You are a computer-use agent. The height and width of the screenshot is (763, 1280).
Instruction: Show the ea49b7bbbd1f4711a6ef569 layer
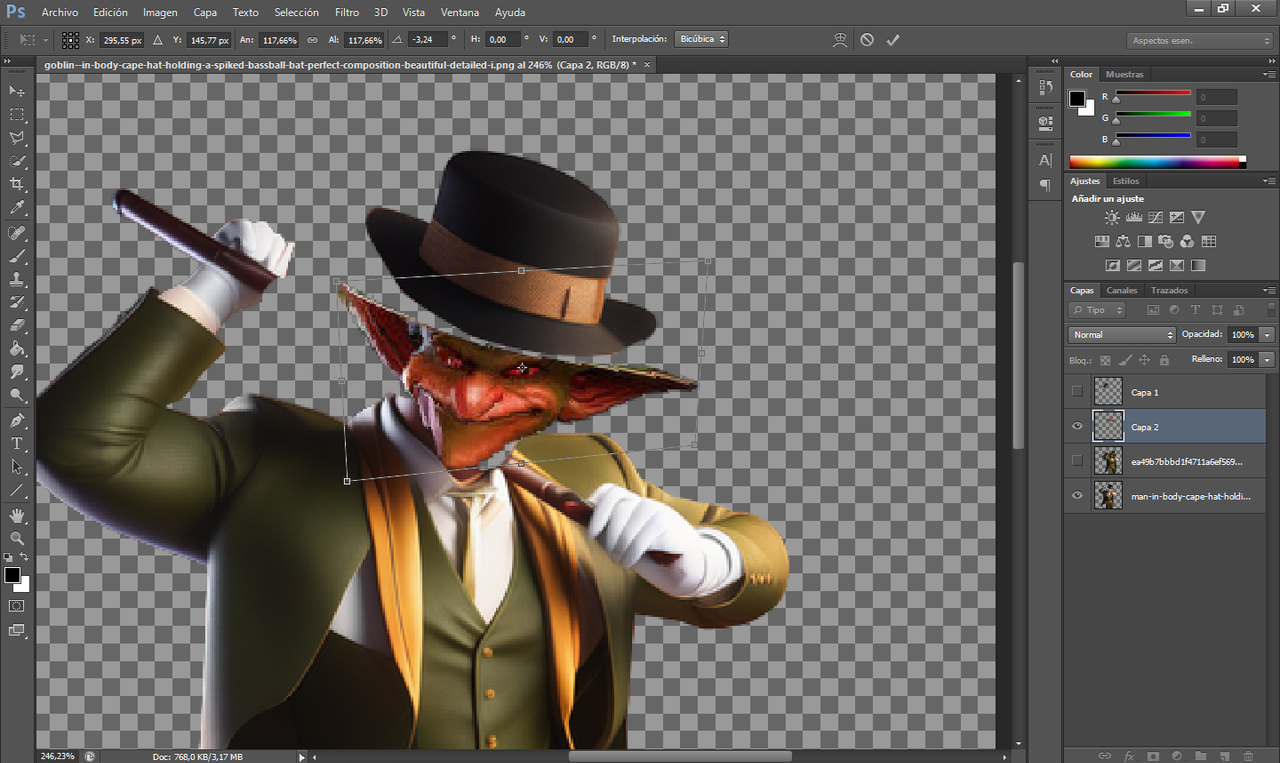click(1077, 461)
